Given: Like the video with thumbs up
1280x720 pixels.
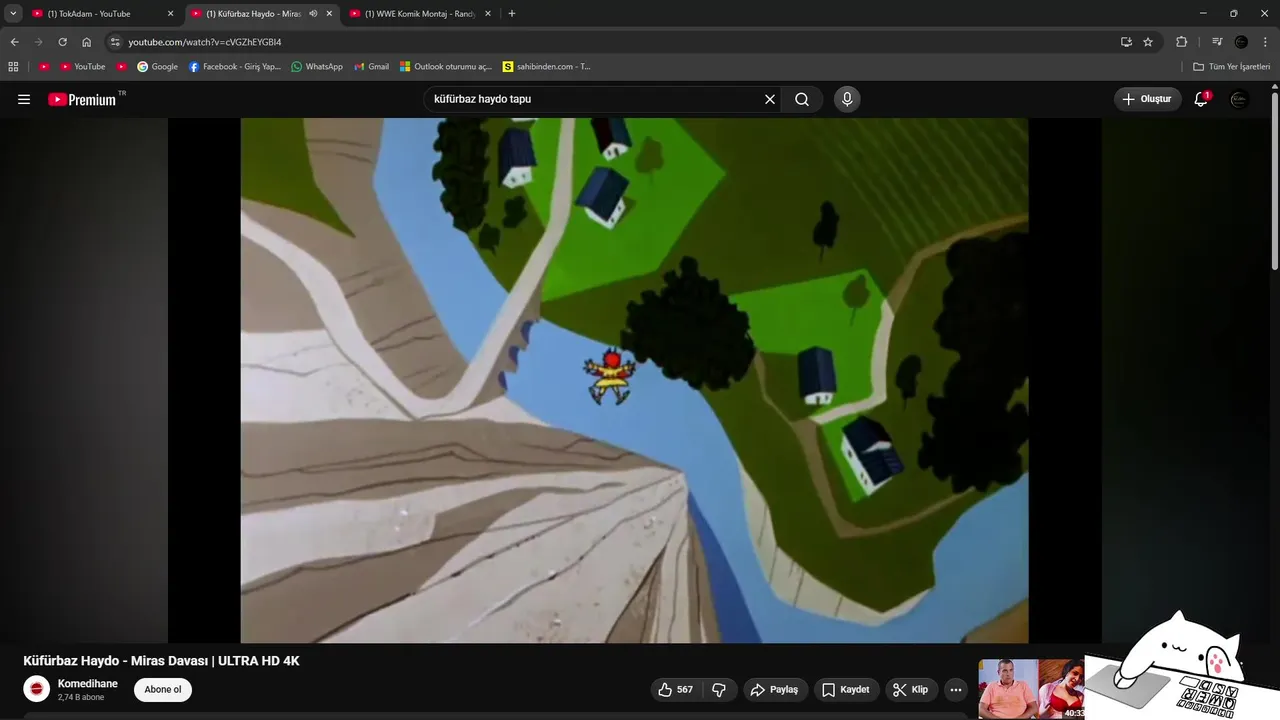Looking at the screenshot, I should pos(675,689).
